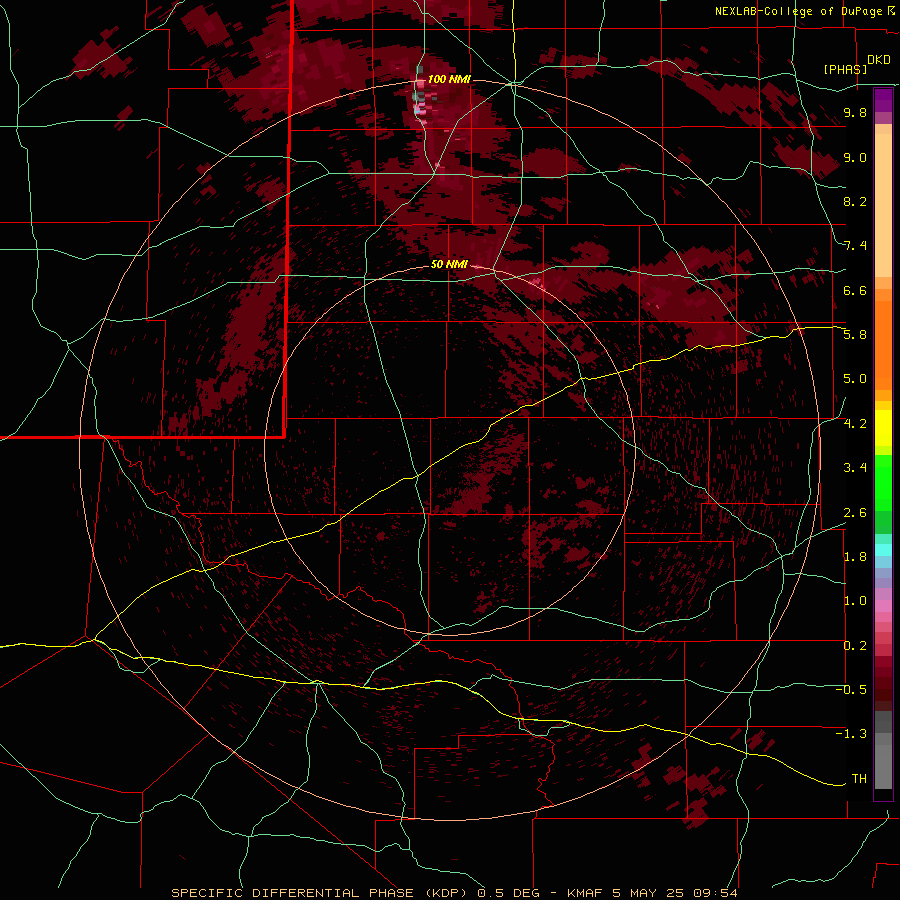Click the DKD units label above the scale
This screenshot has width=900, height=900.
pyautogui.click(x=879, y=60)
